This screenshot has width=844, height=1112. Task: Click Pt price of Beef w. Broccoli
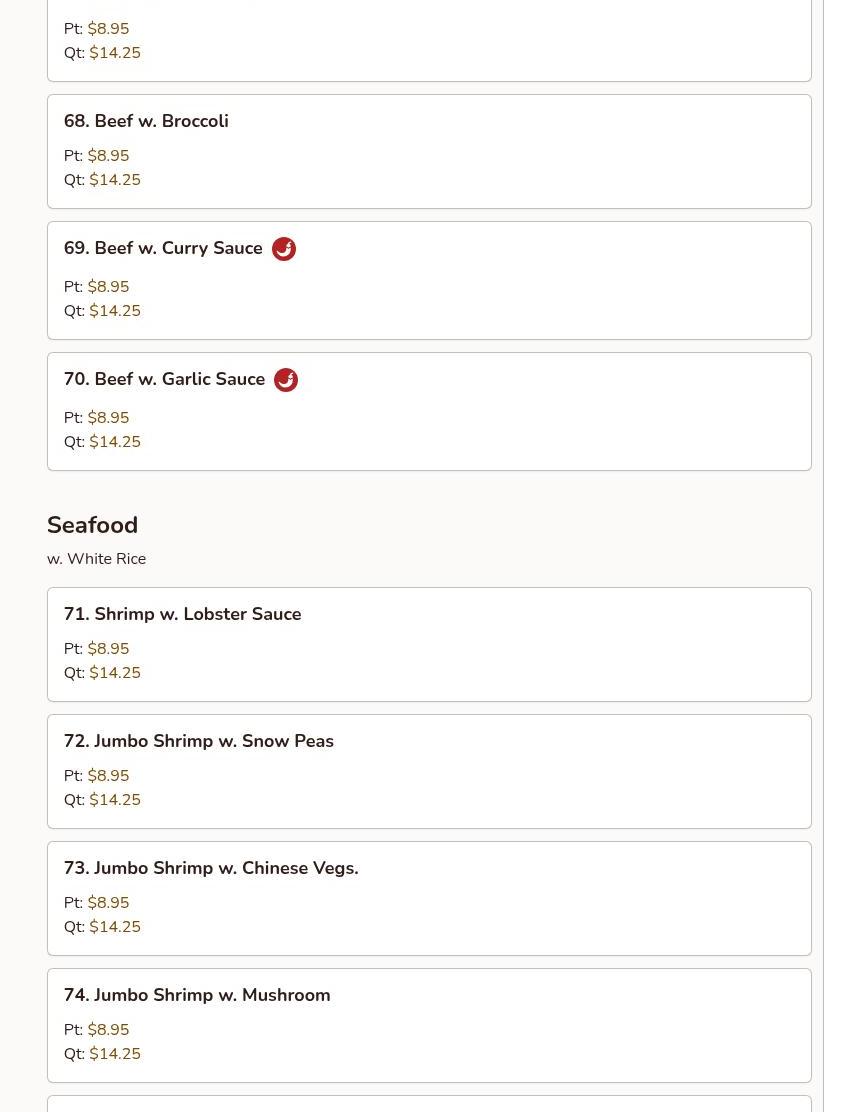(108, 155)
